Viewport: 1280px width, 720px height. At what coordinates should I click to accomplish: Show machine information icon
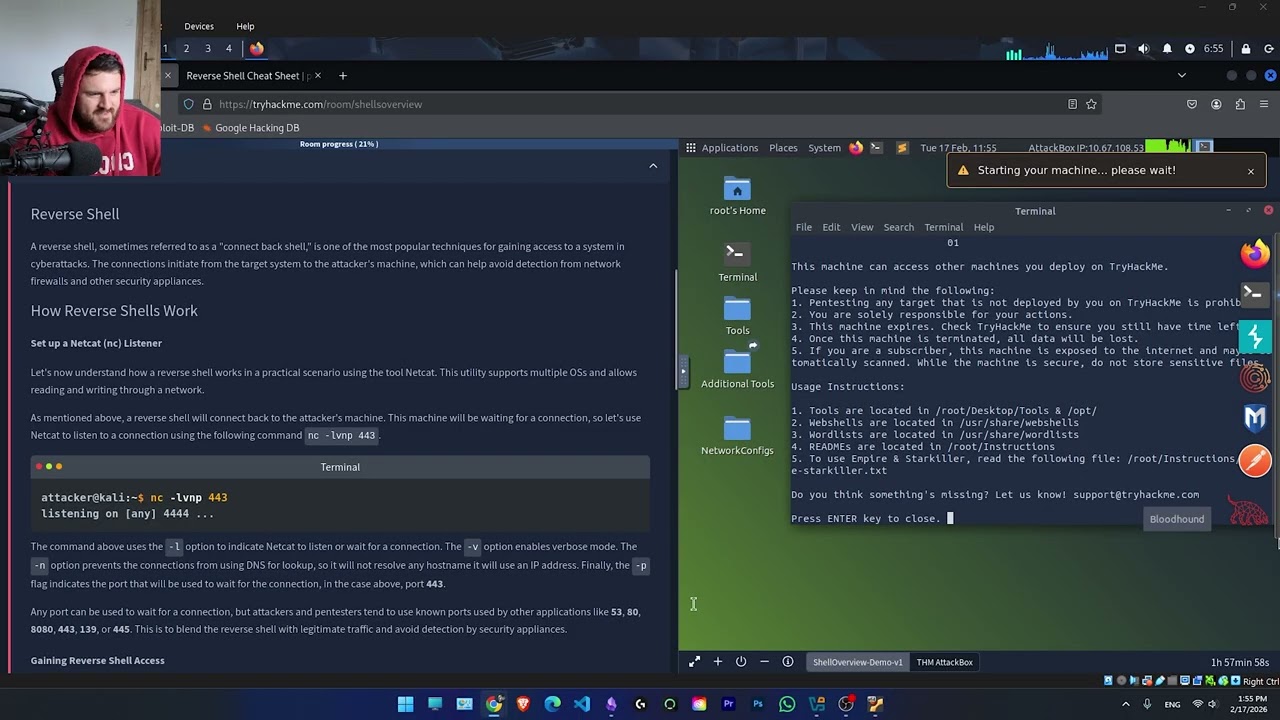pyautogui.click(x=788, y=661)
